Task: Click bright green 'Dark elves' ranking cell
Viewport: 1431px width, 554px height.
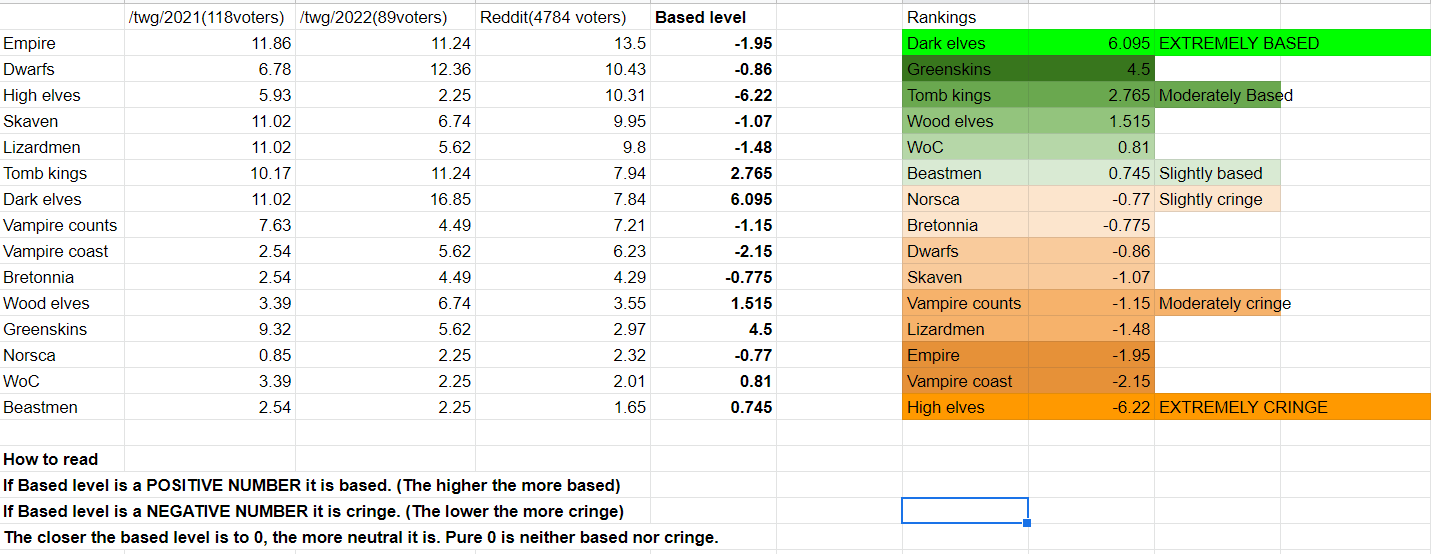Action: 965,44
